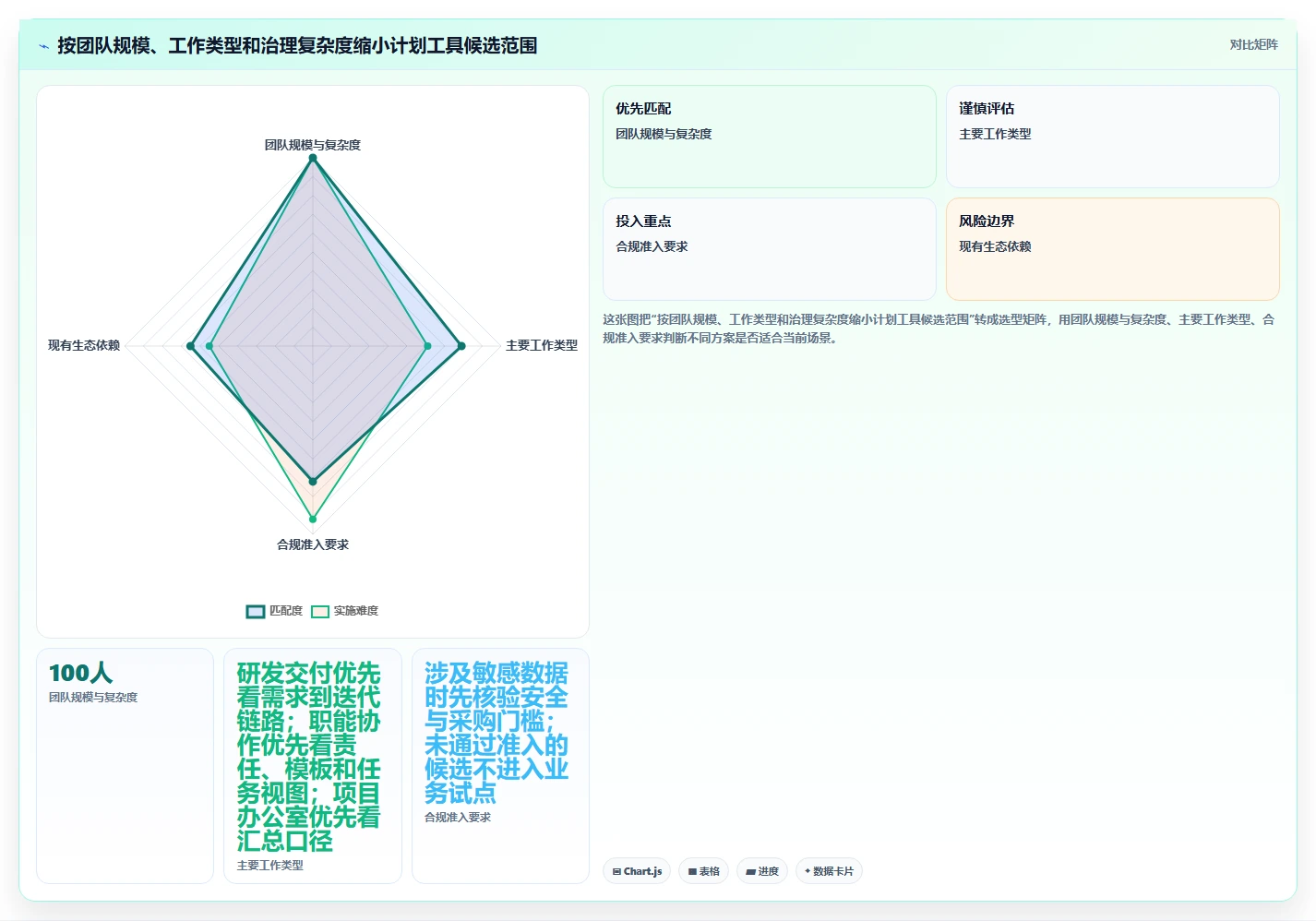Click the 数据卡片 tag chip
1316x921 pixels.
tap(829, 871)
